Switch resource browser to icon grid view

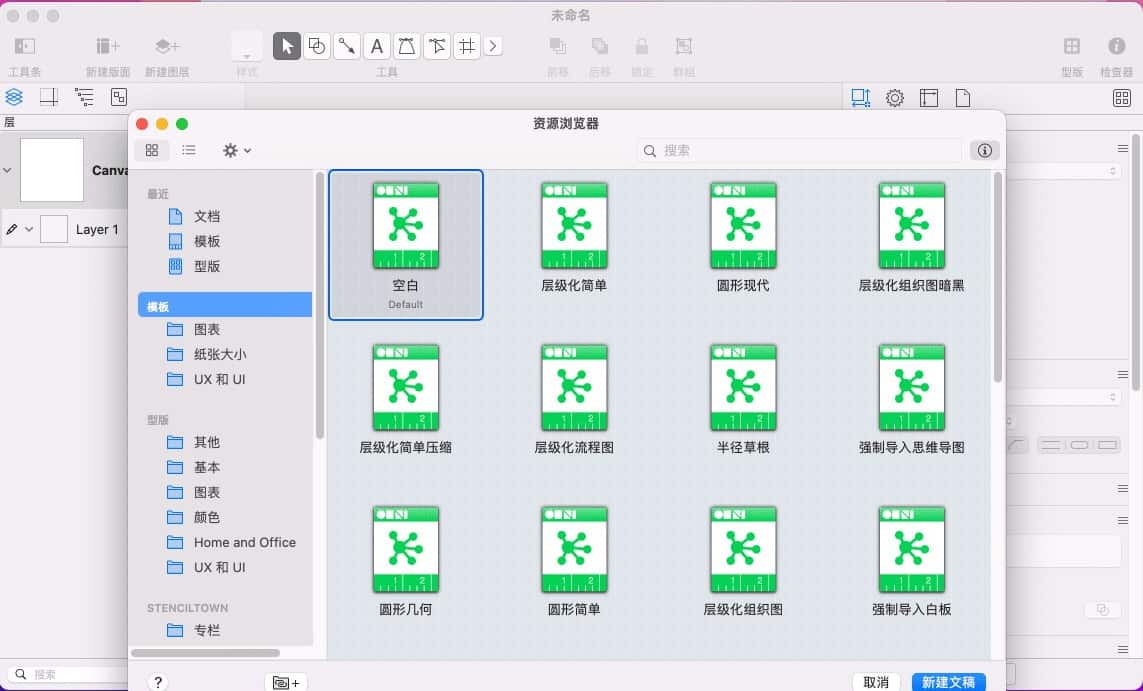pyautogui.click(x=152, y=150)
